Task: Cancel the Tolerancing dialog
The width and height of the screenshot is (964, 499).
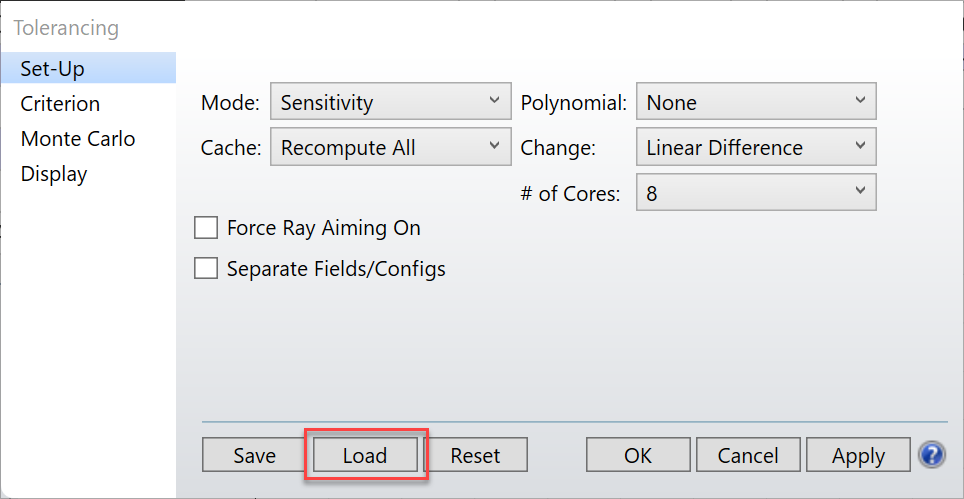Action: click(748, 455)
